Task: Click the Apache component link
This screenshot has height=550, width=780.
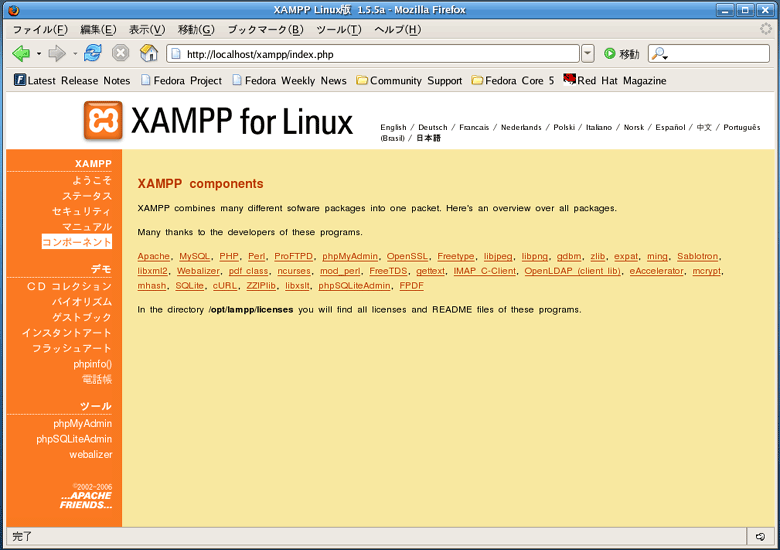Action: click(153, 256)
